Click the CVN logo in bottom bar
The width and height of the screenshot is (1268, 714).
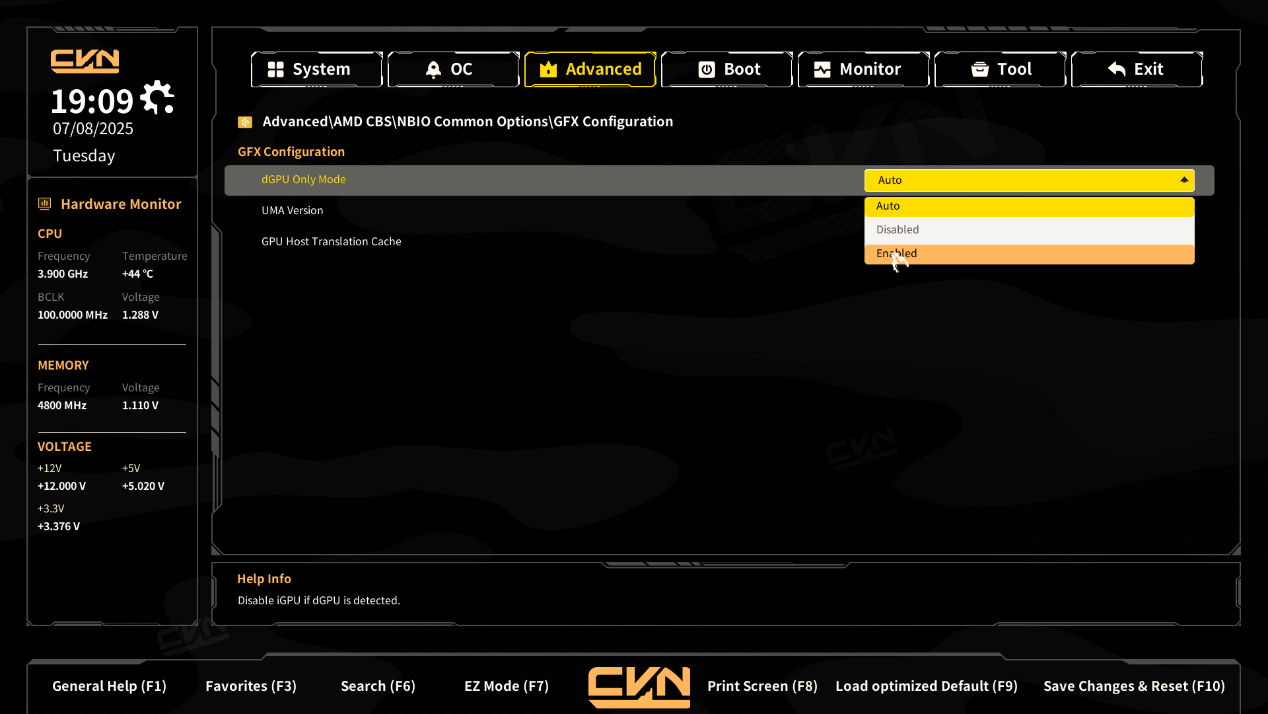639,687
